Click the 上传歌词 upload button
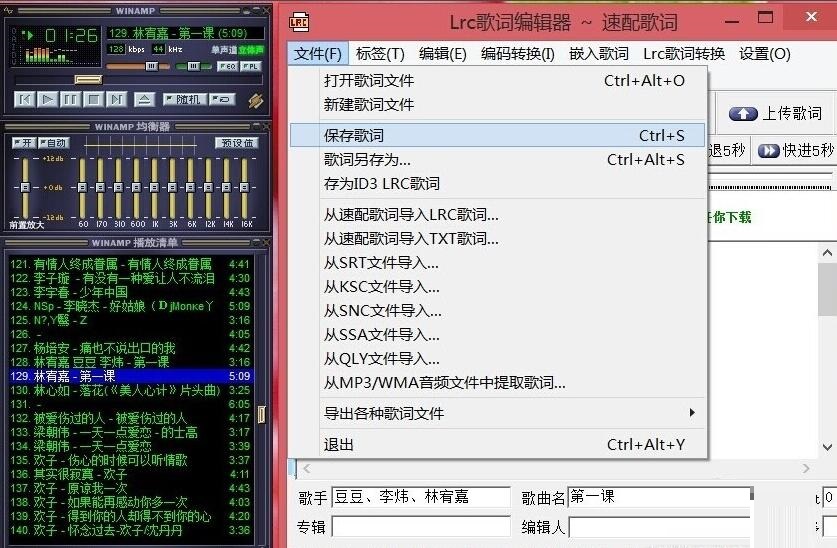 coord(775,113)
